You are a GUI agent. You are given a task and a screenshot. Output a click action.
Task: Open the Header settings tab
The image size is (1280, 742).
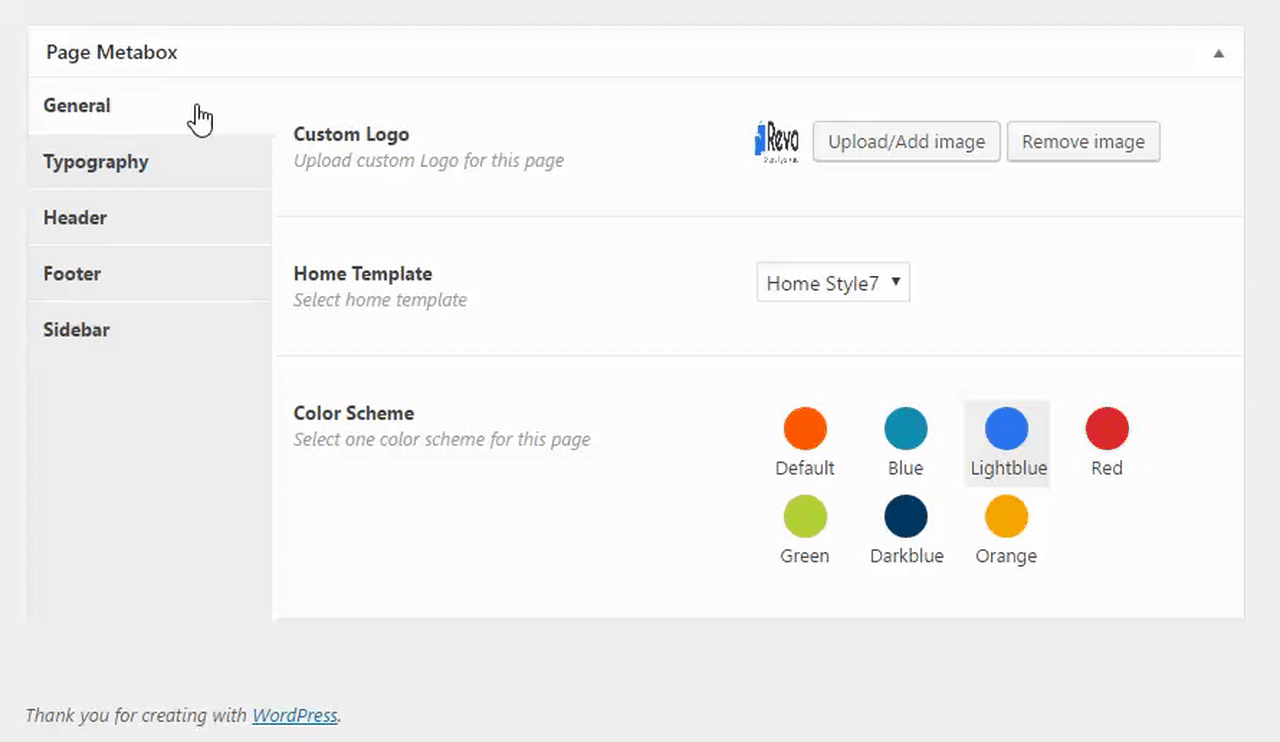(x=75, y=218)
